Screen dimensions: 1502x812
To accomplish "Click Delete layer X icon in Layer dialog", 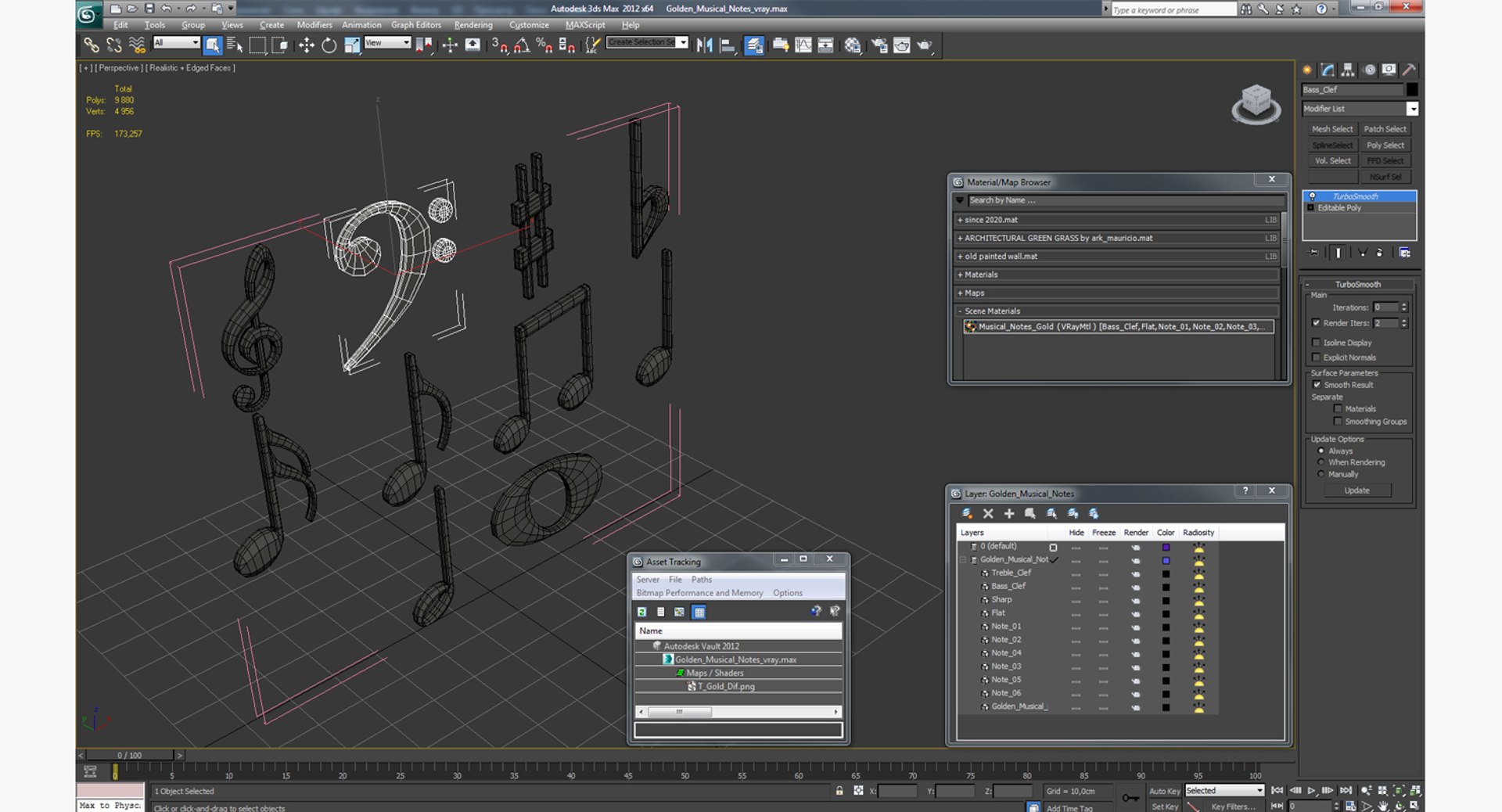I will [988, 514].
